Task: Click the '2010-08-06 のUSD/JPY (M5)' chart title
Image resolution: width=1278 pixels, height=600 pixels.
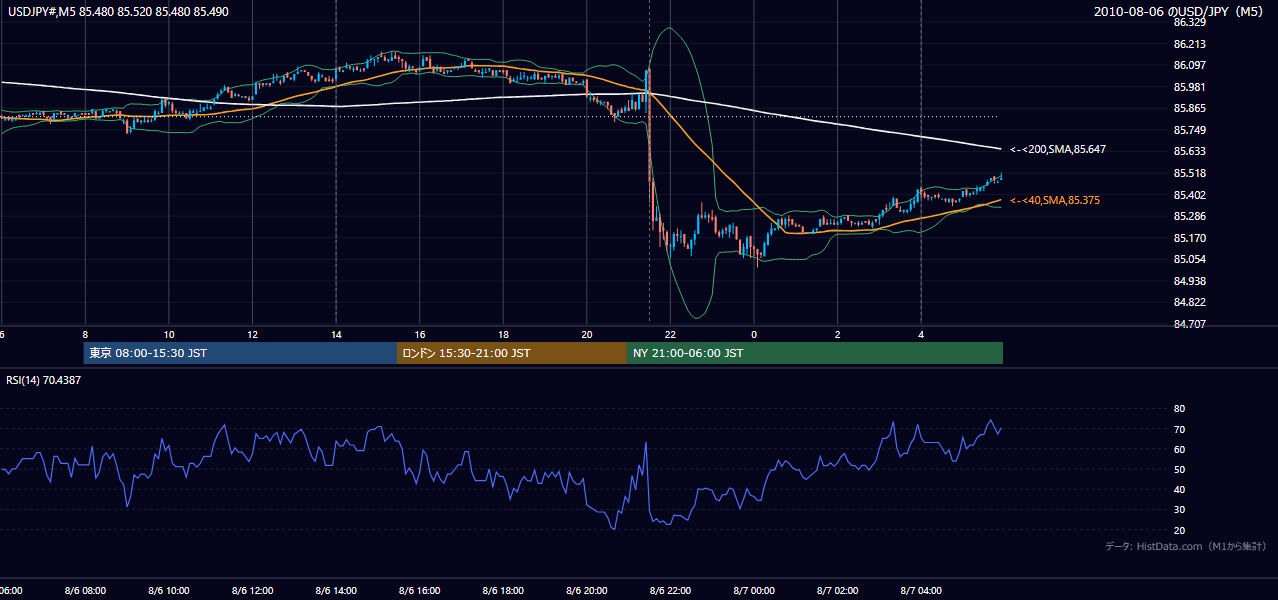Action: pos(1179,11)
